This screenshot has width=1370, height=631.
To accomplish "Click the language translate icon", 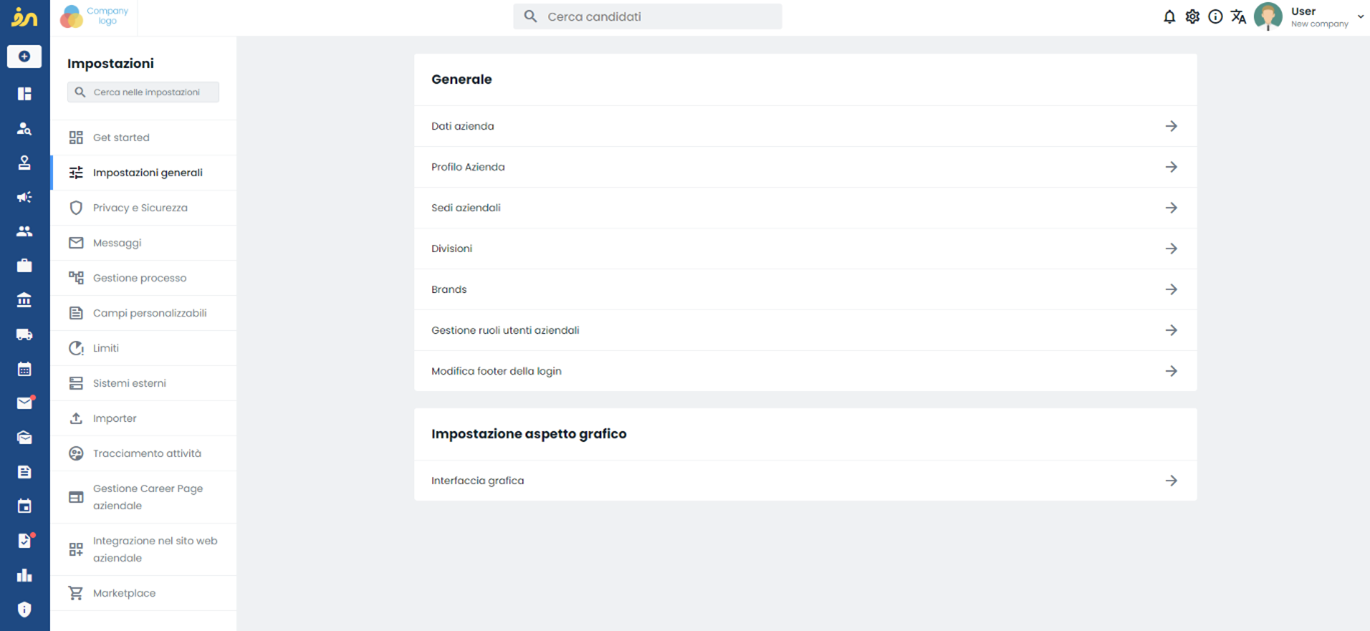I will 1238,17.
